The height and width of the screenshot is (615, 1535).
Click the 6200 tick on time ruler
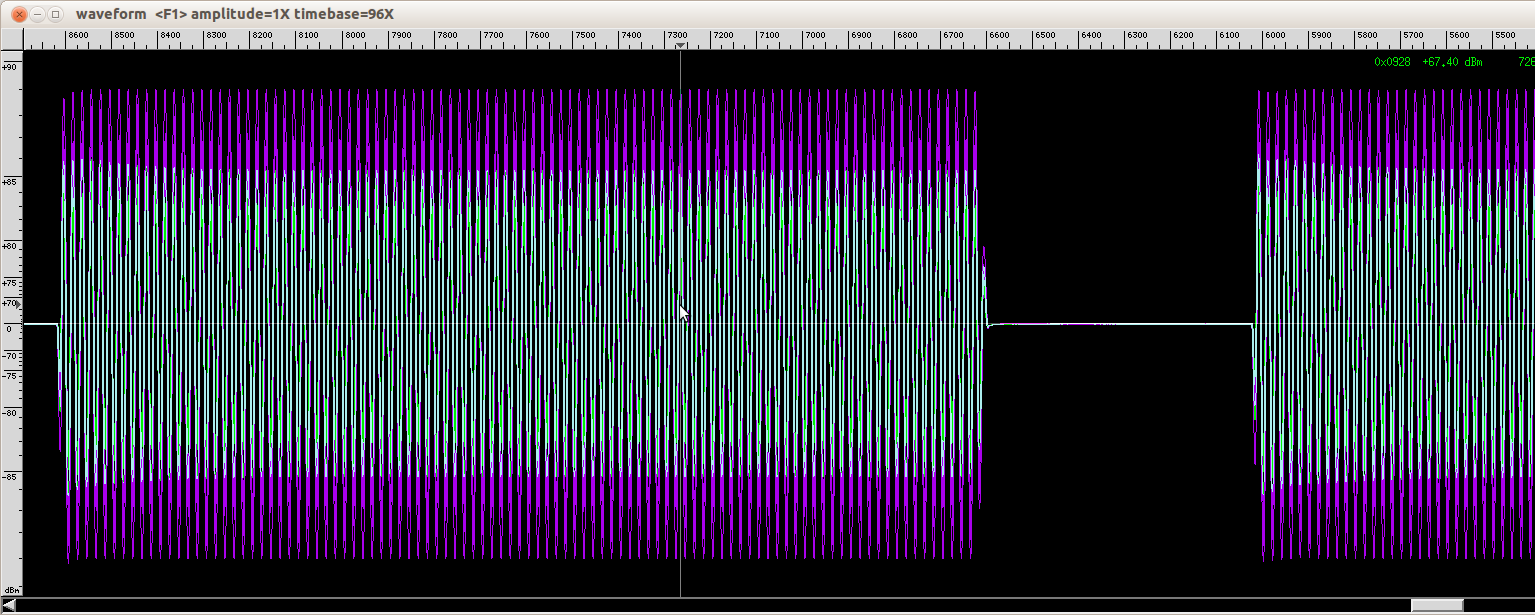click(1183, 35)
